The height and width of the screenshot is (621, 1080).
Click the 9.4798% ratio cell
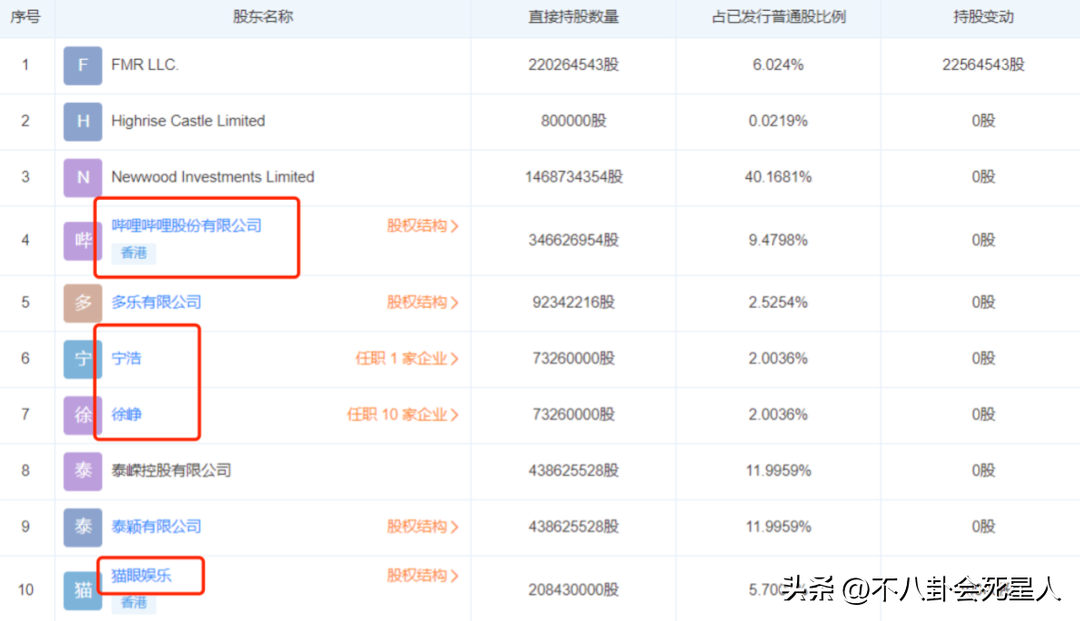[x=778, y=240]
